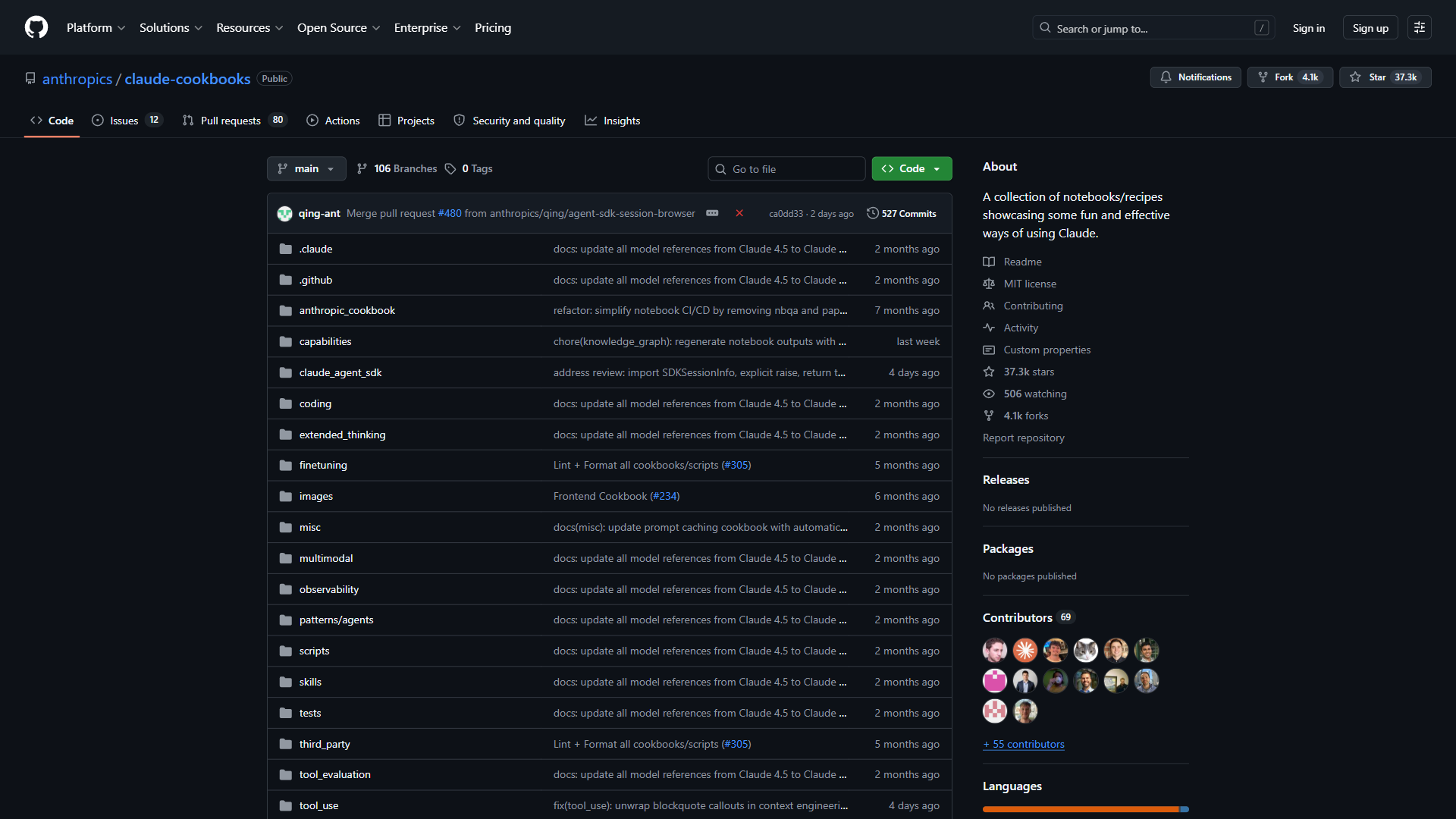The width and height of the screenshot is (1456, 819).
Task: Click the Activity pulse icon
Action: pyautogui.click(x=989, y=328)
